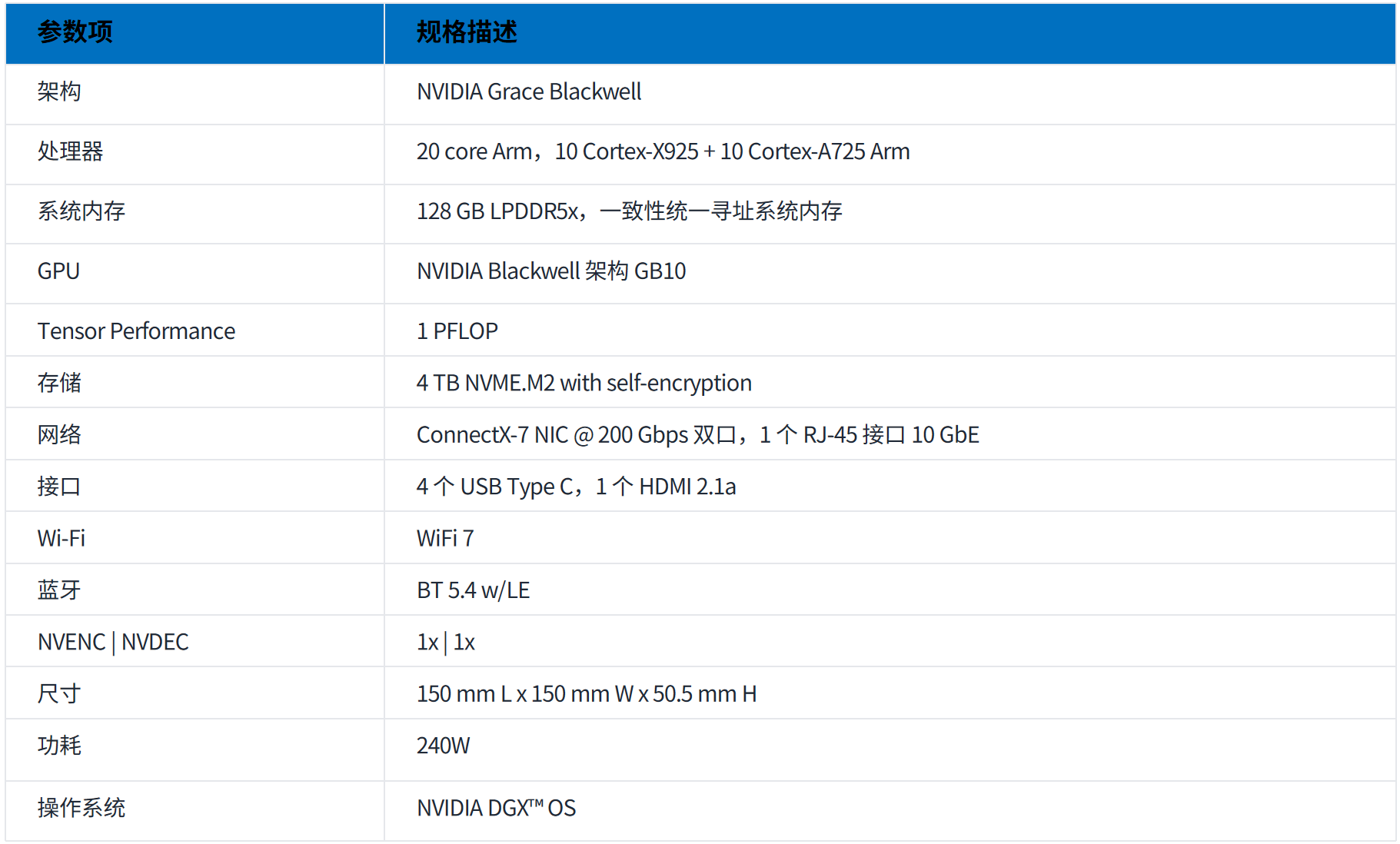Click the 1 PFLOP value
This screenshot has height=844, width=1400.
pyautogui.click(x=457, y=331)
